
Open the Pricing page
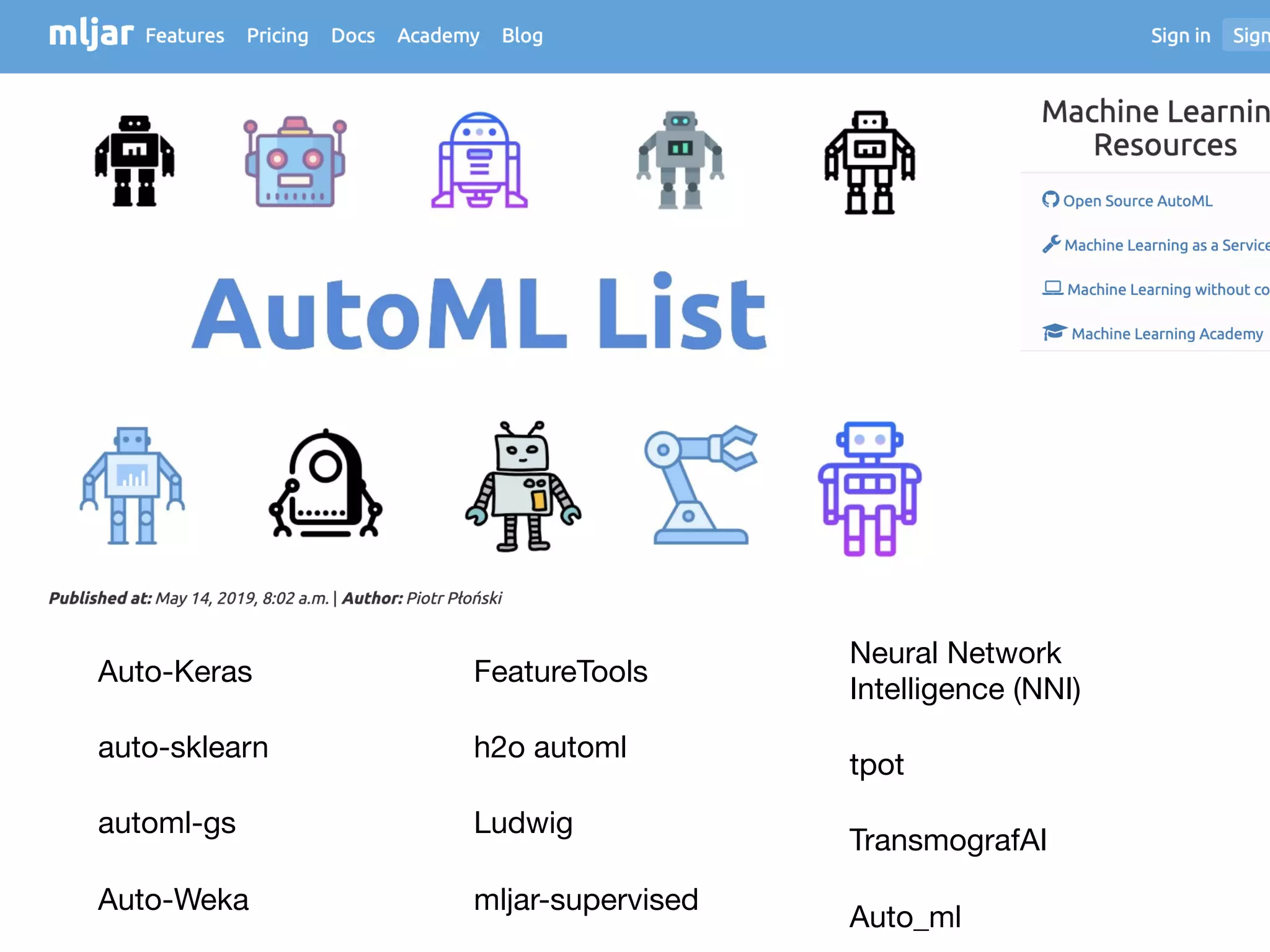click(x=277, y=35)
